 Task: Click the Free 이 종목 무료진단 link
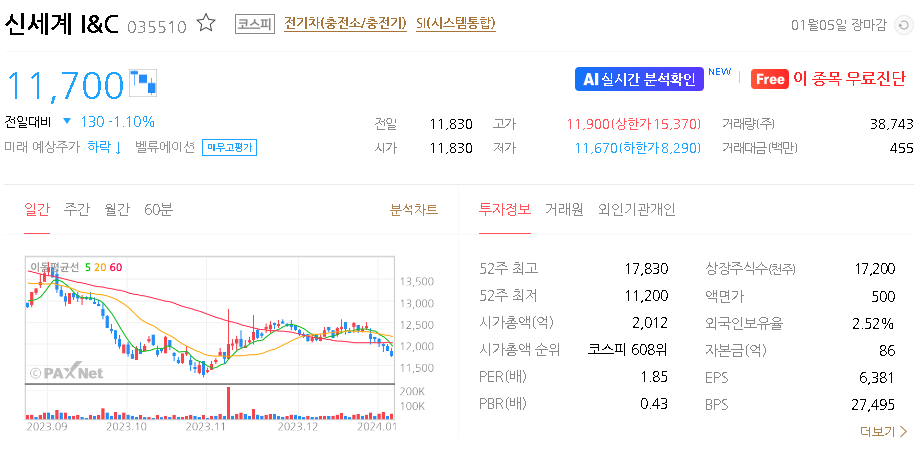tap(829, 79)
